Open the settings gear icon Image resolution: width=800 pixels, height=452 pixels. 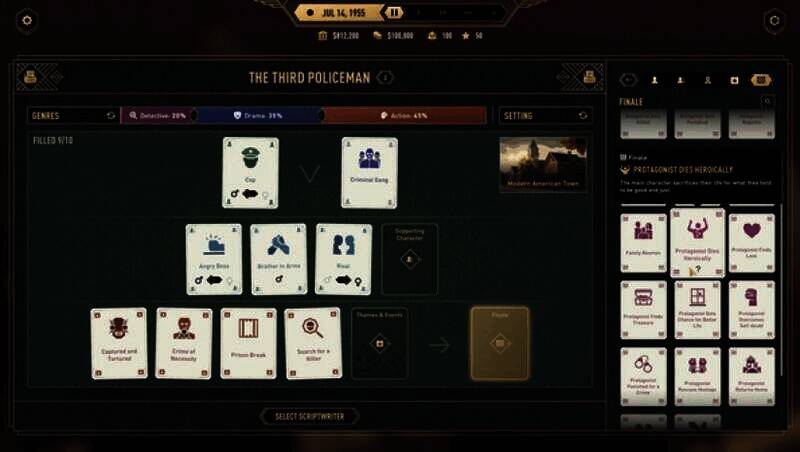[27, 20]
